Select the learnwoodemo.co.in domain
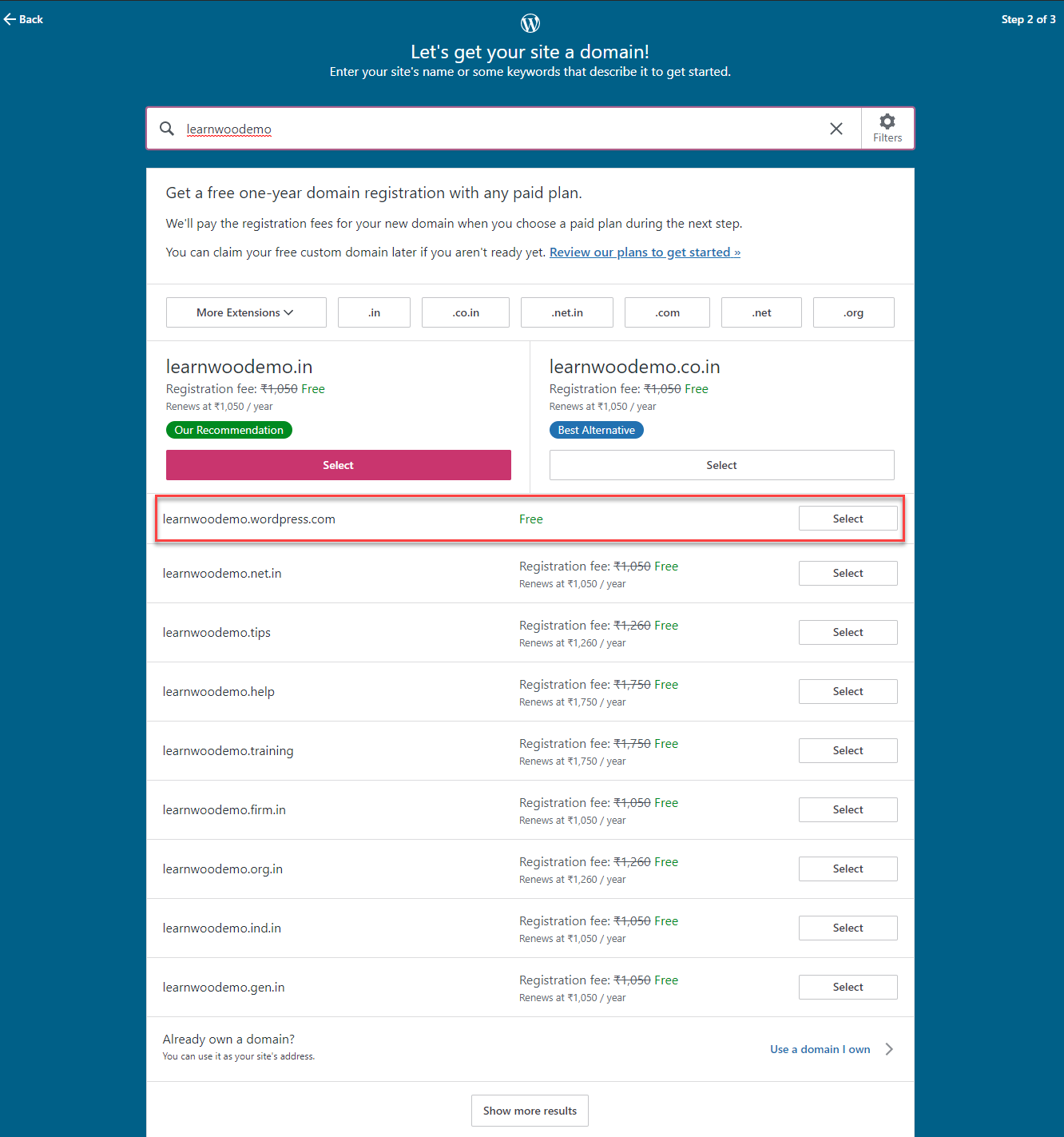 point(721,465)
